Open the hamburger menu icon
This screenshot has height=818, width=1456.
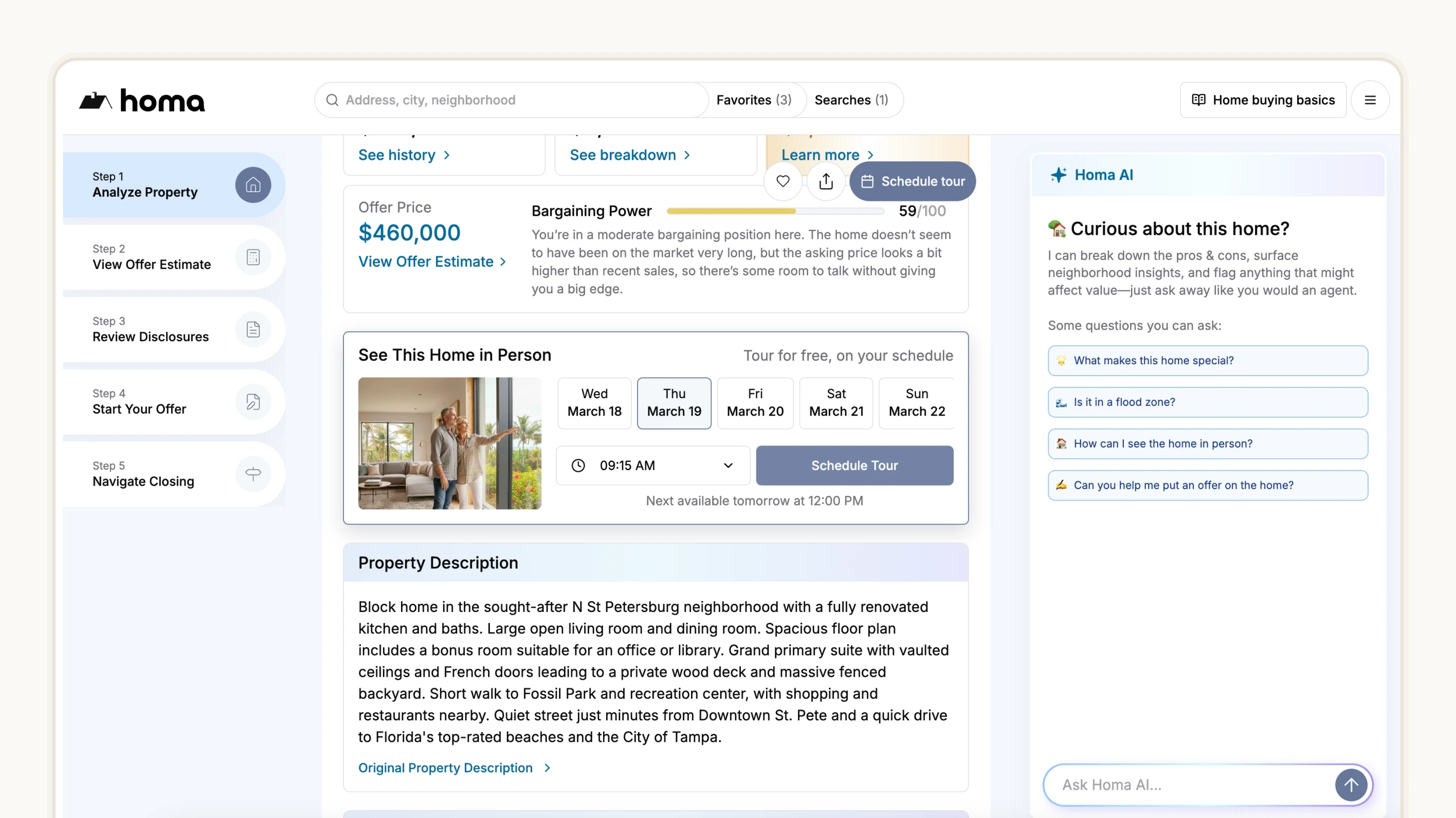pos(1370,100)
